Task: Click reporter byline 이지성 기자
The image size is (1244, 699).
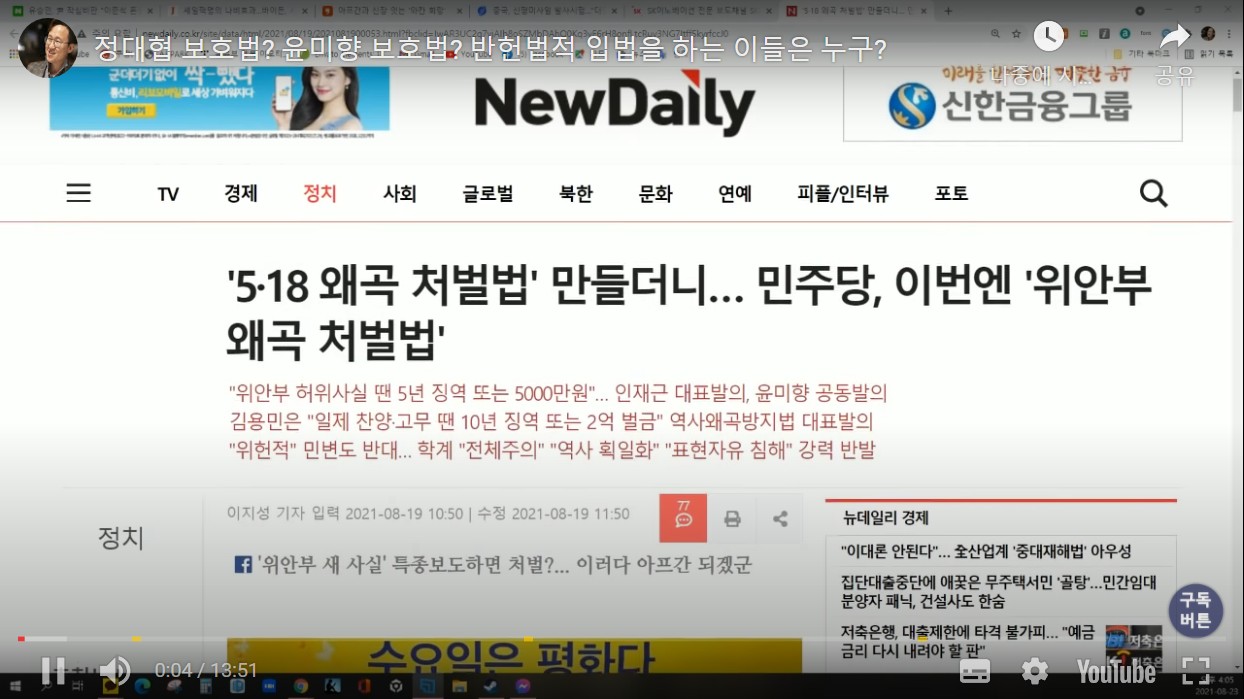Action: point(268,514)
